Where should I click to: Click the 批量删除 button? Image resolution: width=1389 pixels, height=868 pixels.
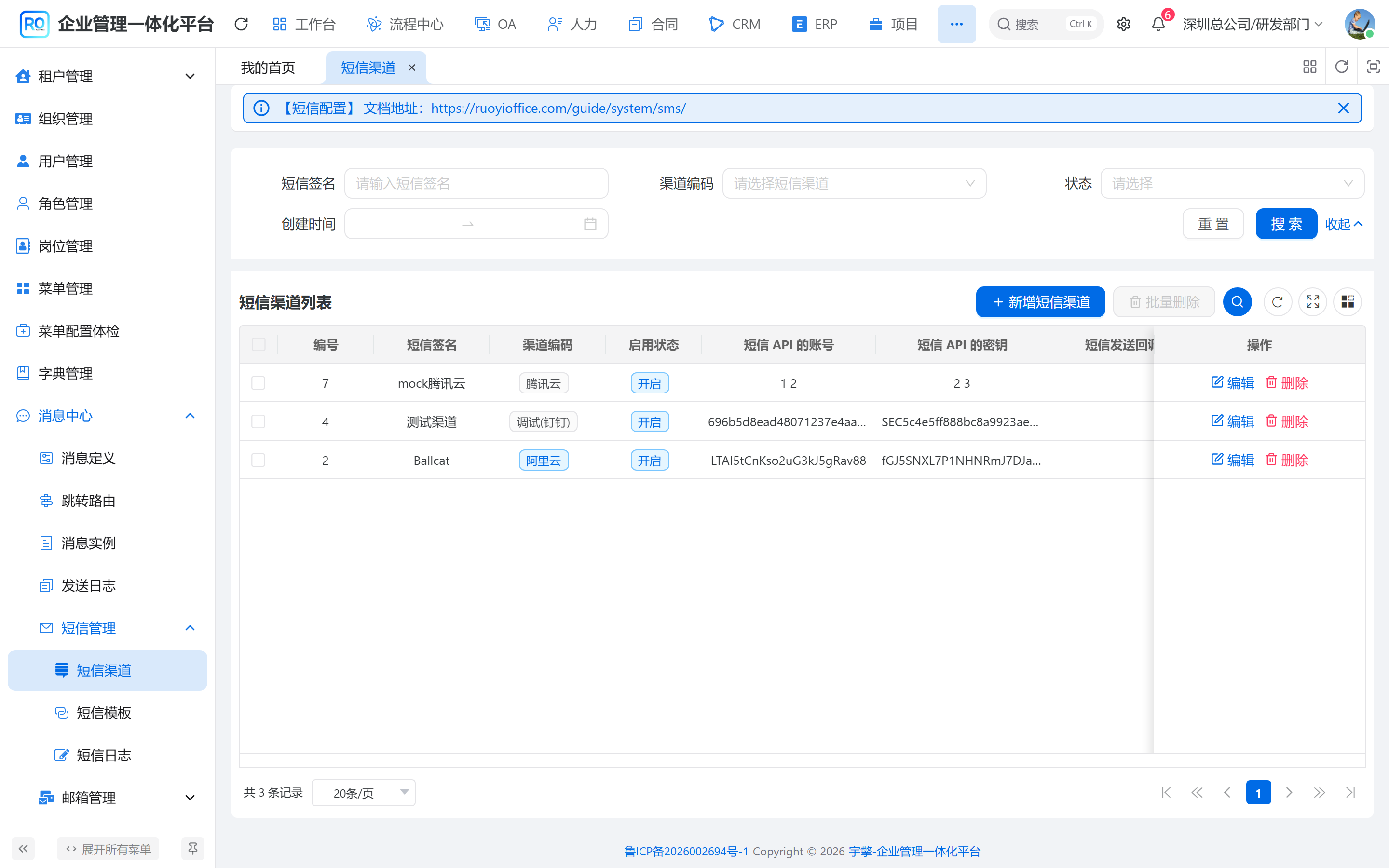[x=1164, y=302]
